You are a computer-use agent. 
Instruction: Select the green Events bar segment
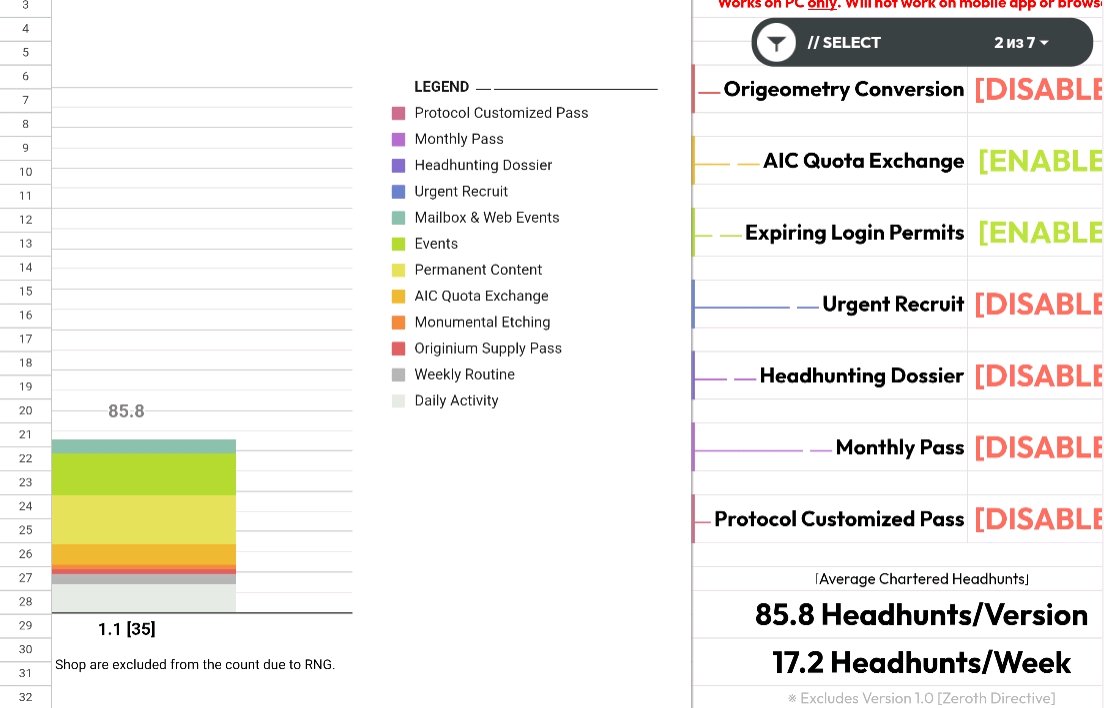tap(144, 474)
